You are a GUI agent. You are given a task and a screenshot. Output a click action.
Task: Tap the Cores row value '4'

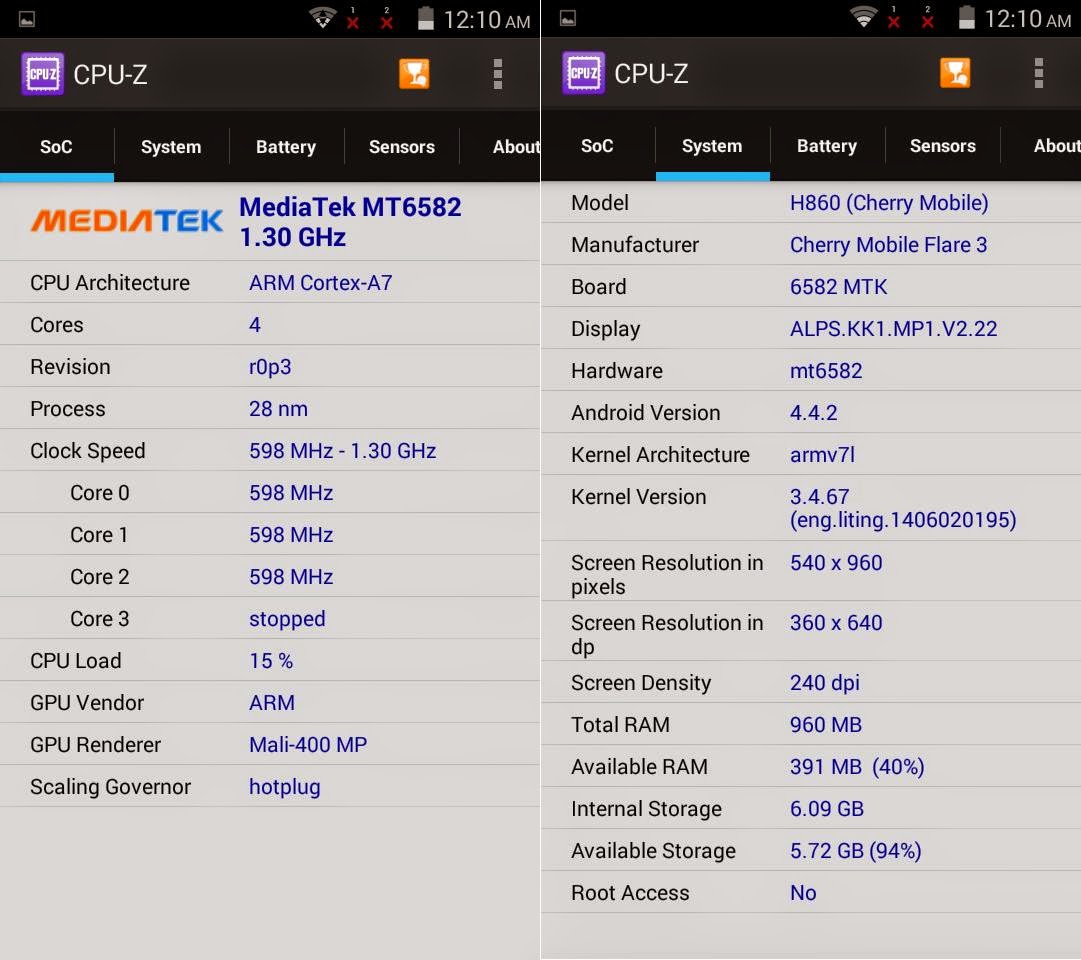tap(255, 325)
